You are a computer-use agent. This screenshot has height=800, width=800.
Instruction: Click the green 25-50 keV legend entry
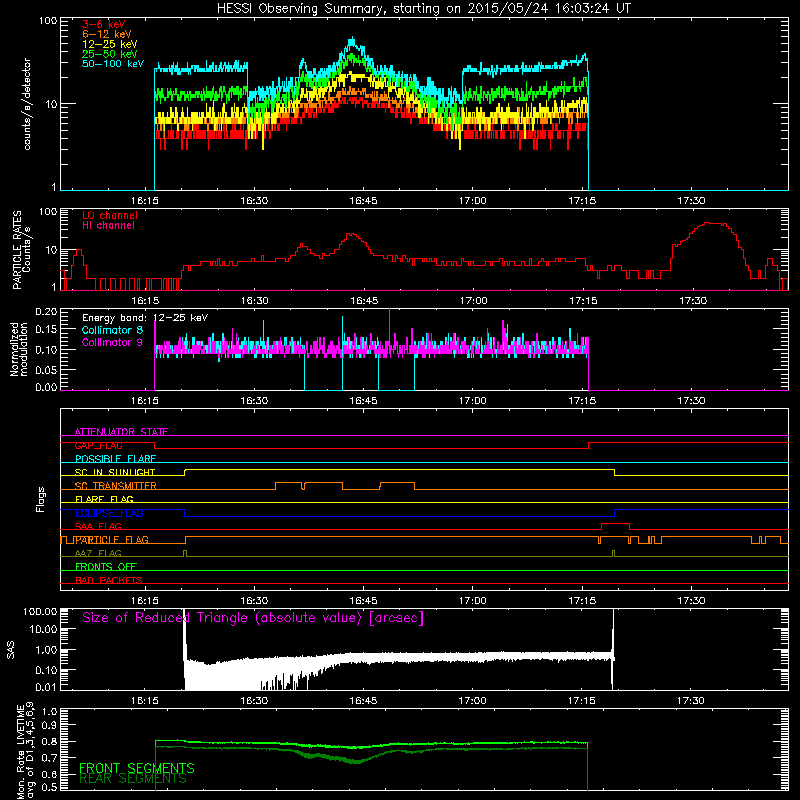110,54
